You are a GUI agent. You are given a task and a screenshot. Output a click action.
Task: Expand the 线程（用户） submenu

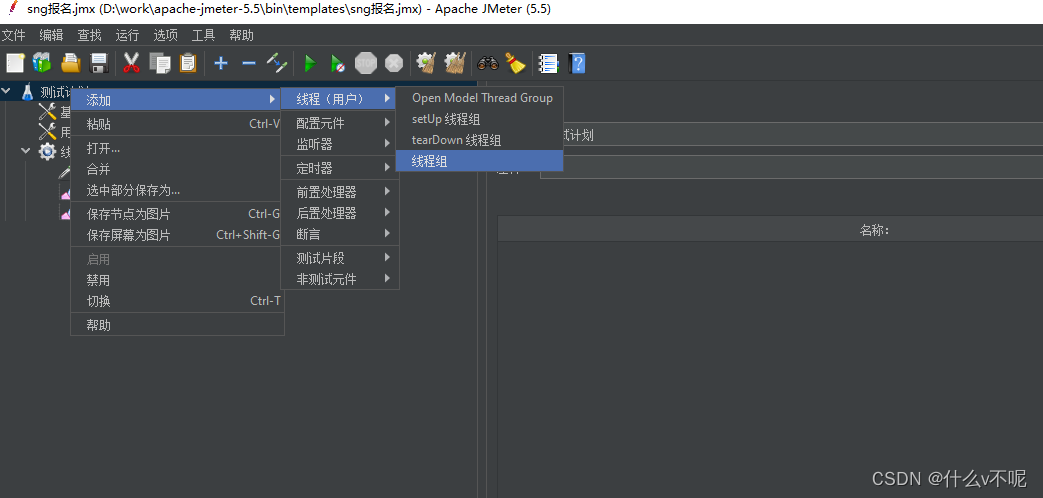coord(339,99)
